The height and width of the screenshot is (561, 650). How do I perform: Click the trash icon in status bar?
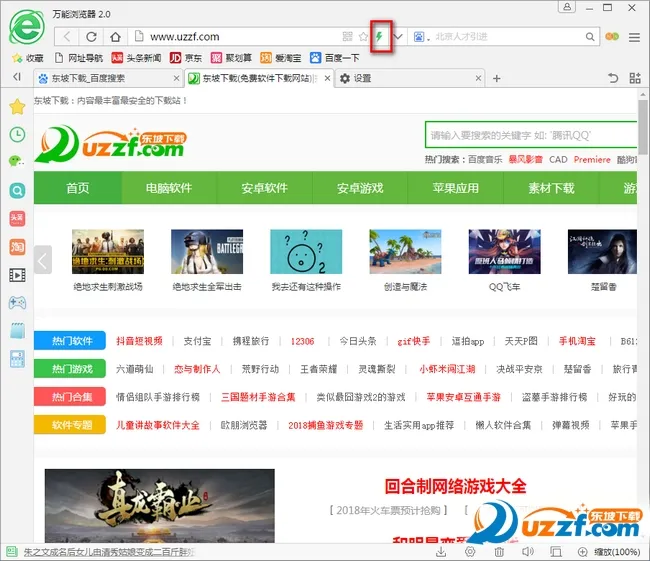498,552
